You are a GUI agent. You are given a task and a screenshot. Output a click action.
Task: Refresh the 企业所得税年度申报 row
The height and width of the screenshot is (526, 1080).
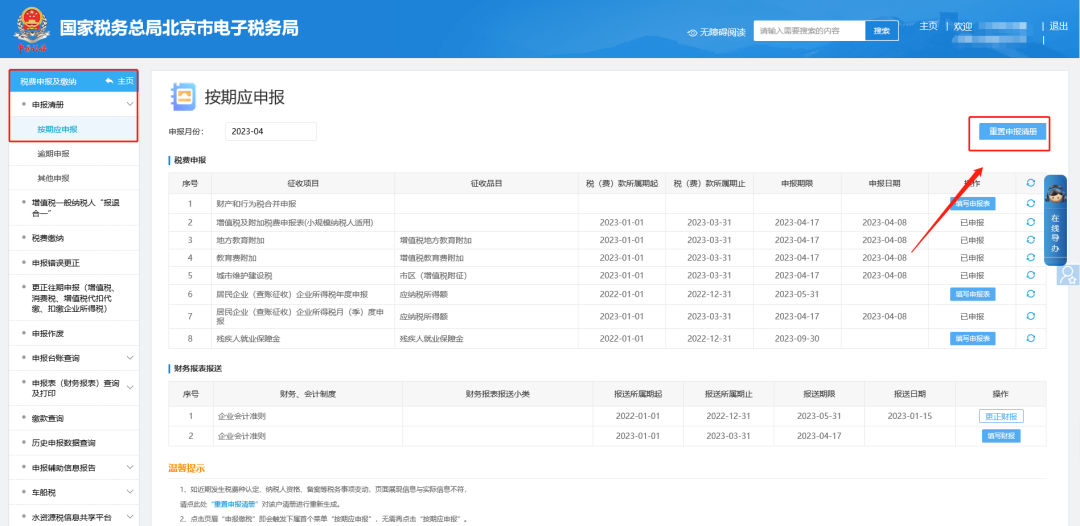1030,294
